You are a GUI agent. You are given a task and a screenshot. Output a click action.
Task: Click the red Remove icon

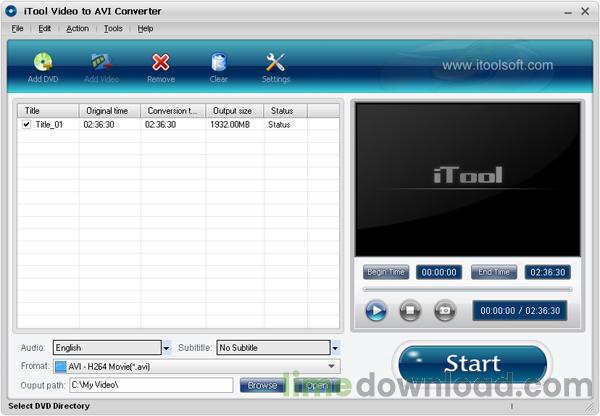161,62
